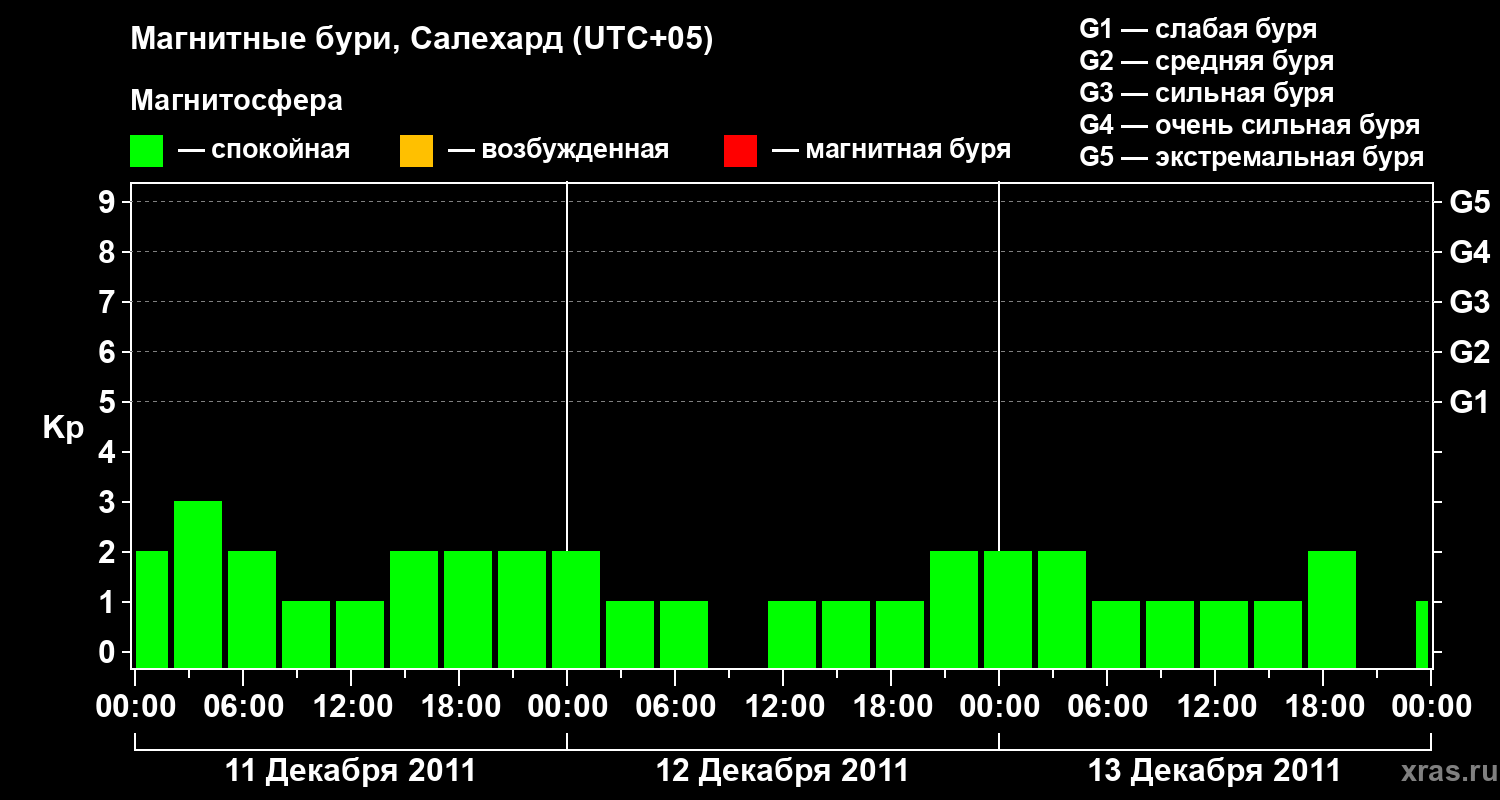Screen dimensions: 1500x800
Task: Click the 'Магнитосфера' legend heading
Action: tap(237, 101)
